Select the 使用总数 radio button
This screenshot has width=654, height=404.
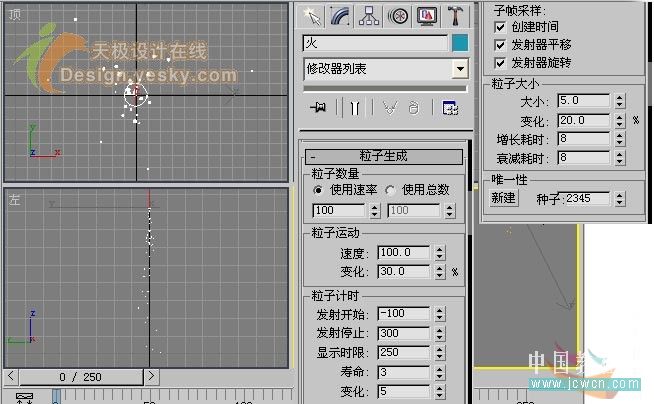tap(390, 190)
